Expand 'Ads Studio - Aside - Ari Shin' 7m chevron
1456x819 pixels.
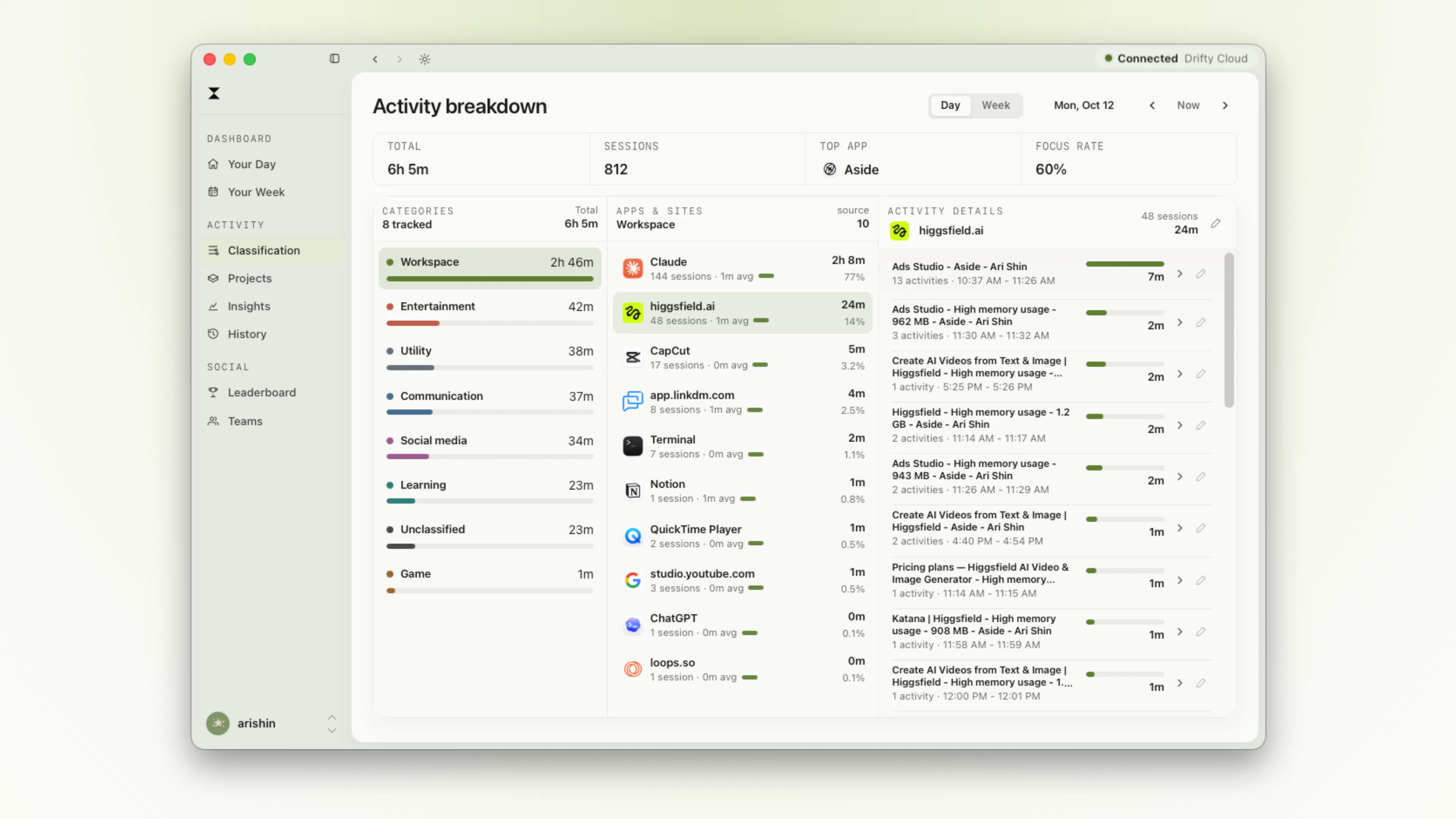click(x=1180, y=273)
